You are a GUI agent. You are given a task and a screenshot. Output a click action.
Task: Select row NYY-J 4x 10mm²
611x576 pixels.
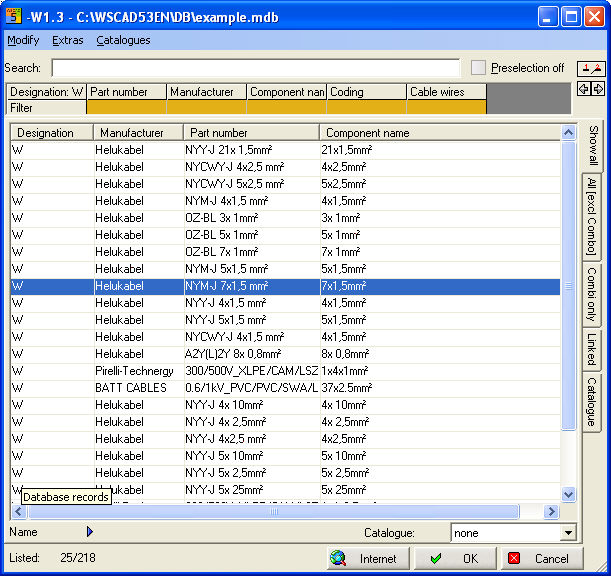285,405
